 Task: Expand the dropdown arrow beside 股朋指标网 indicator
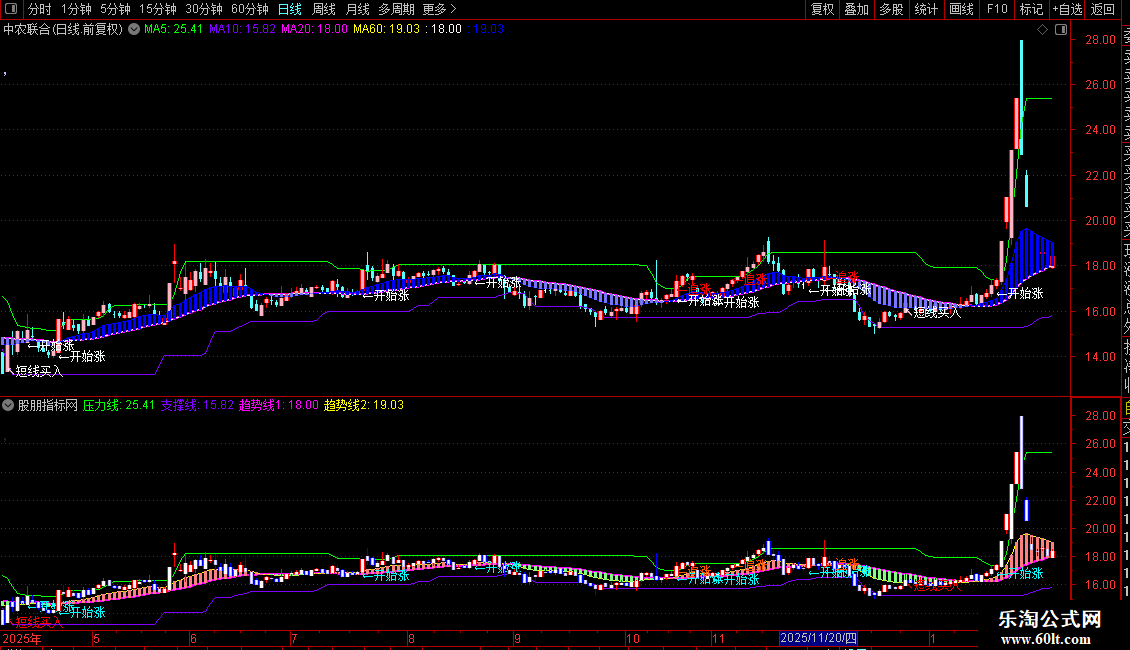pyautogui.click(x=9, y=406)
